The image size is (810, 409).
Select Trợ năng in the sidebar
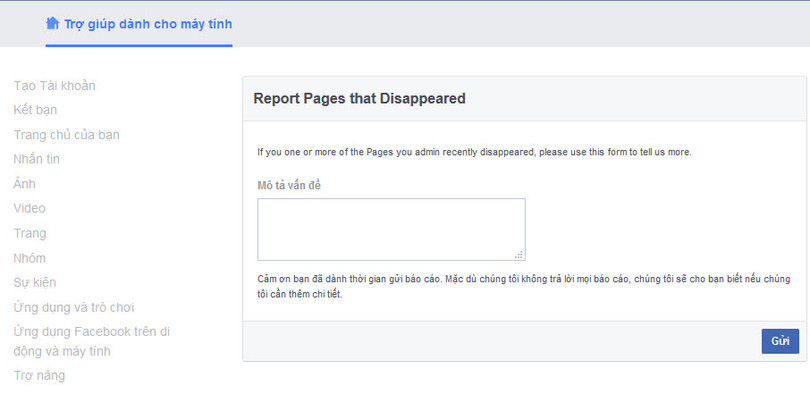[x=39, y=376]
